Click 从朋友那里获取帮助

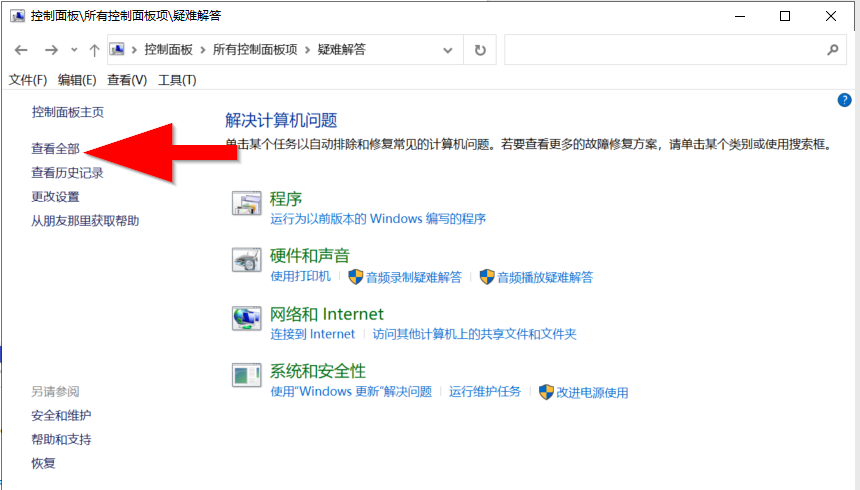point(85,221)
